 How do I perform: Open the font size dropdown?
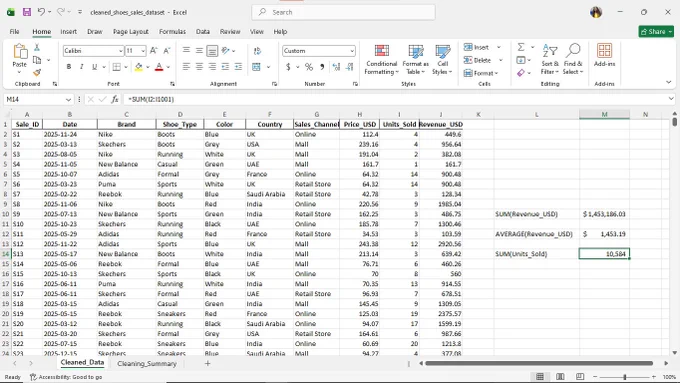pyautogui.click(x=143, y=51)
